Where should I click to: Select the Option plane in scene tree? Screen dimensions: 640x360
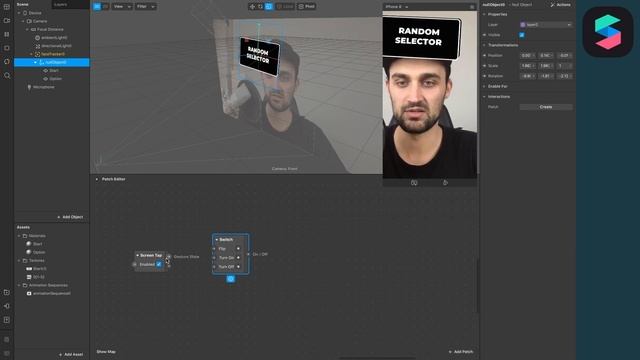click(53, 79)
